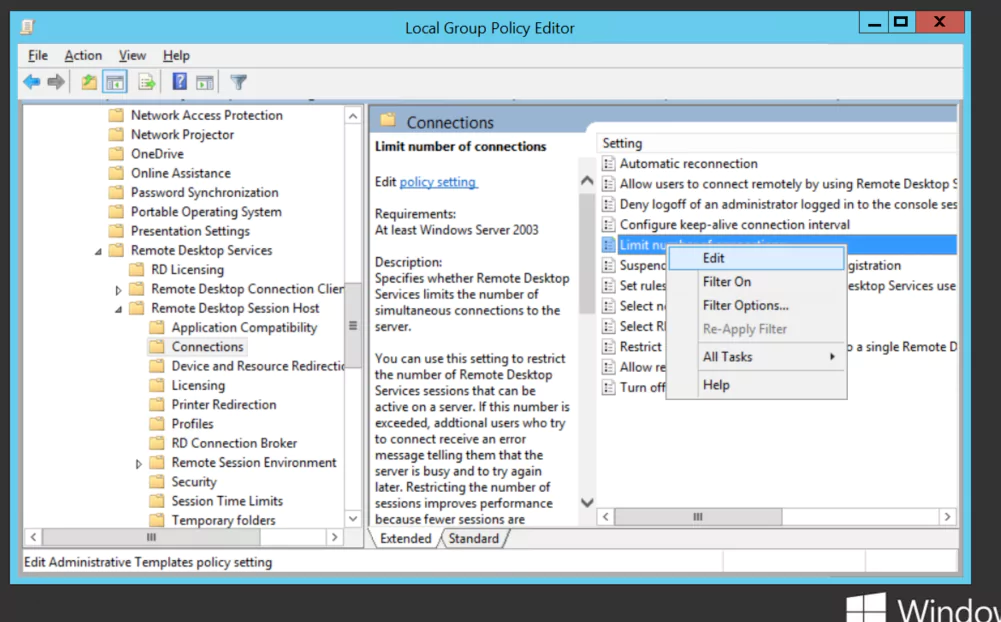Image resolution: width=1001 pixels, height=622 pixels.
Task: Click the settings list scroll right arrow
Action: [947, 517]
